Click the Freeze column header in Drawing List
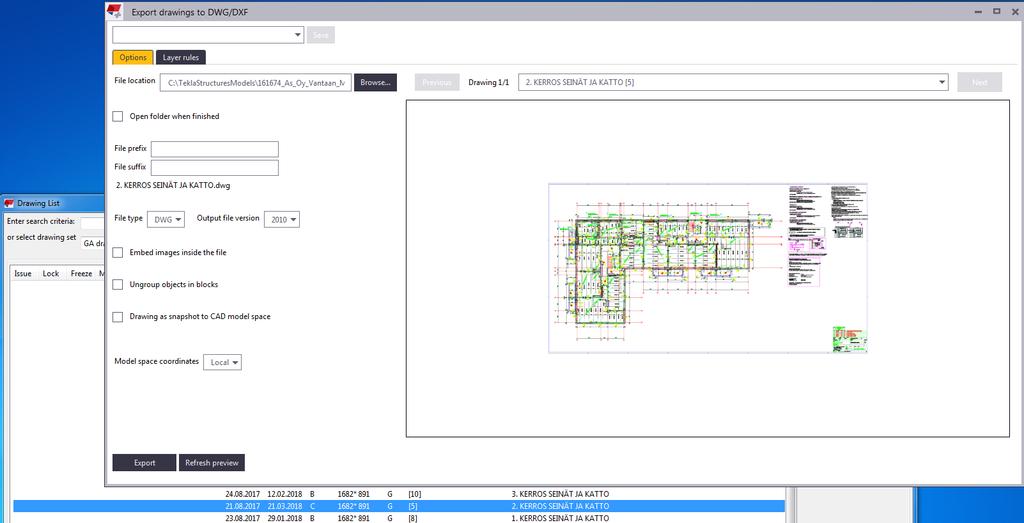The image size is (1024, 523). coord(82,274)
